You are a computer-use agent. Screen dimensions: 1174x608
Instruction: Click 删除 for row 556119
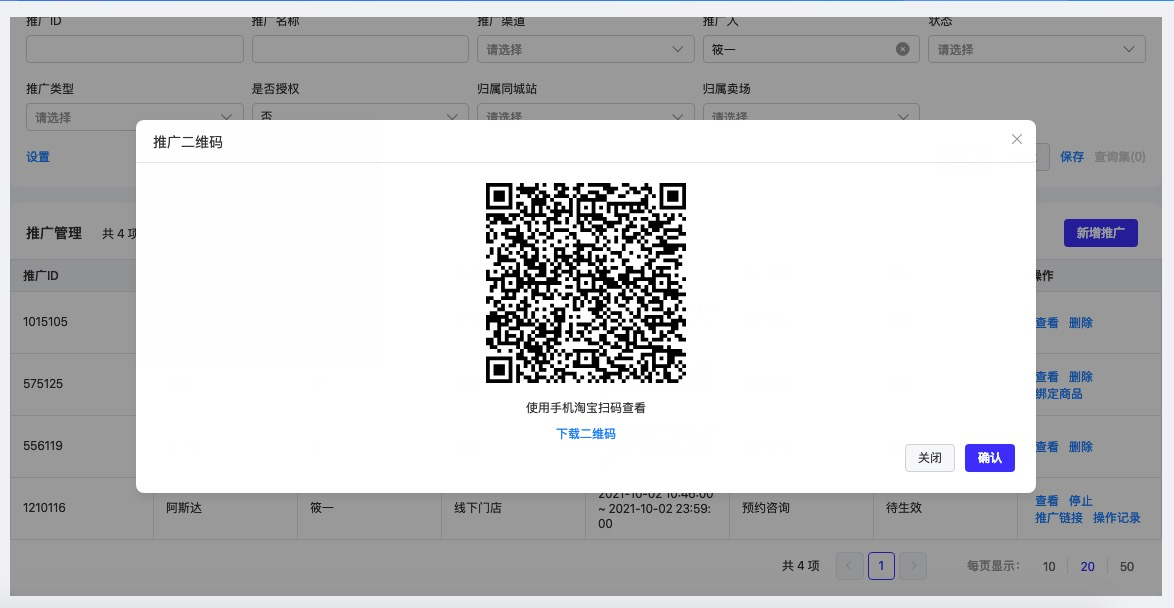pyautogui.click(x=1080, y=447)
